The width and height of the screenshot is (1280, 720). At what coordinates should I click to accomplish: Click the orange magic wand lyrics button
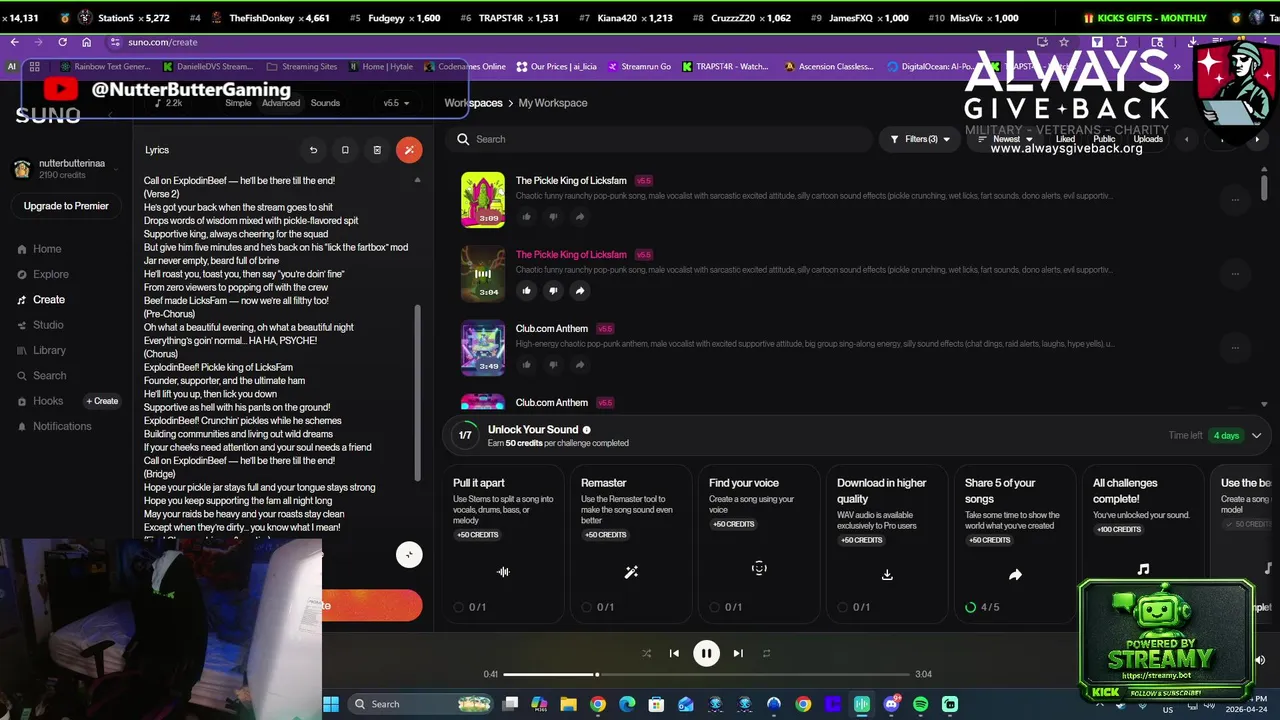tap(409, 150)
